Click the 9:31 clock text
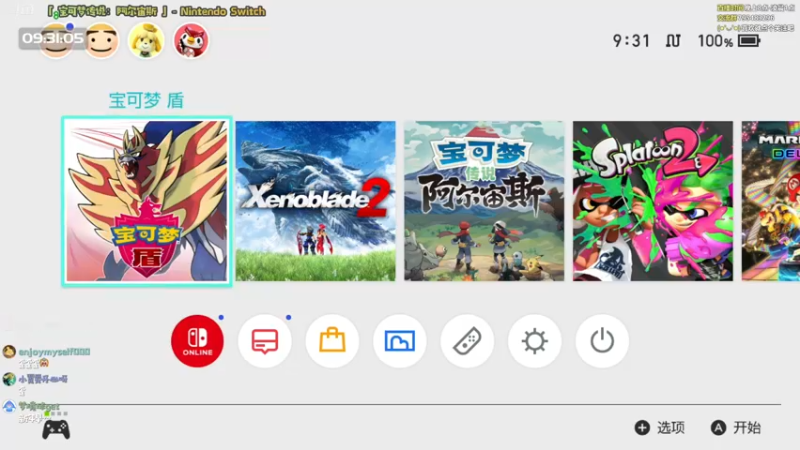Image resolution: width=800 pixels, height=450 pixels. [x=631, y=41]
